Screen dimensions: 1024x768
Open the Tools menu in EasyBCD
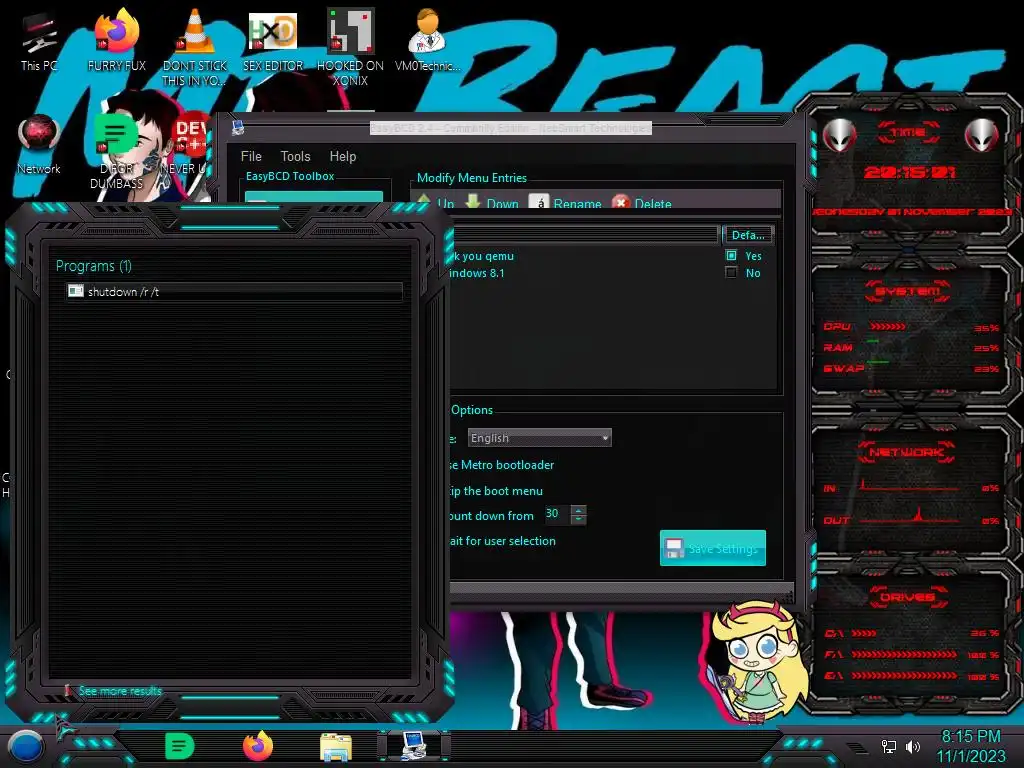pyautogui.click(x=295, y=156)
